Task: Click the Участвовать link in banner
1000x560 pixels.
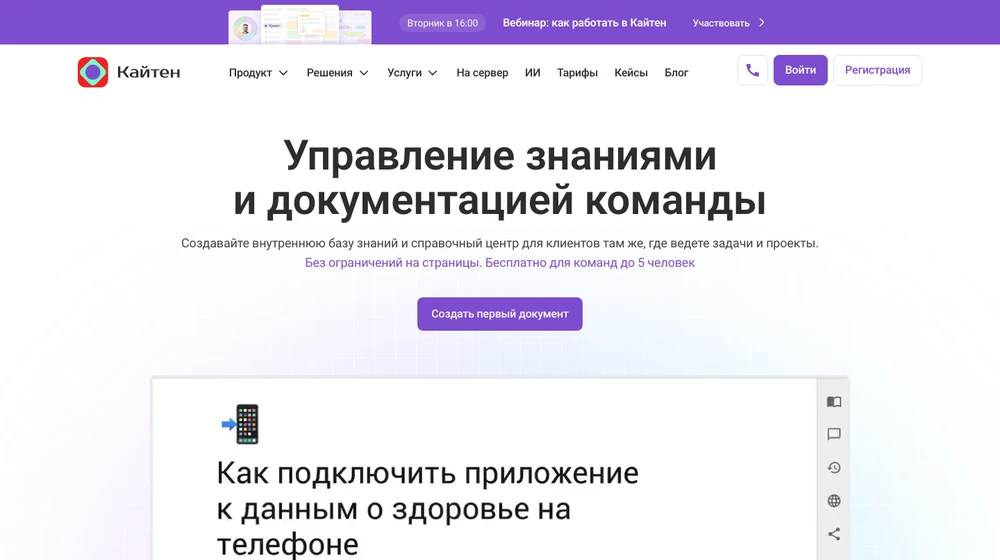Action: pyautogui.click(x=721, y=23)
